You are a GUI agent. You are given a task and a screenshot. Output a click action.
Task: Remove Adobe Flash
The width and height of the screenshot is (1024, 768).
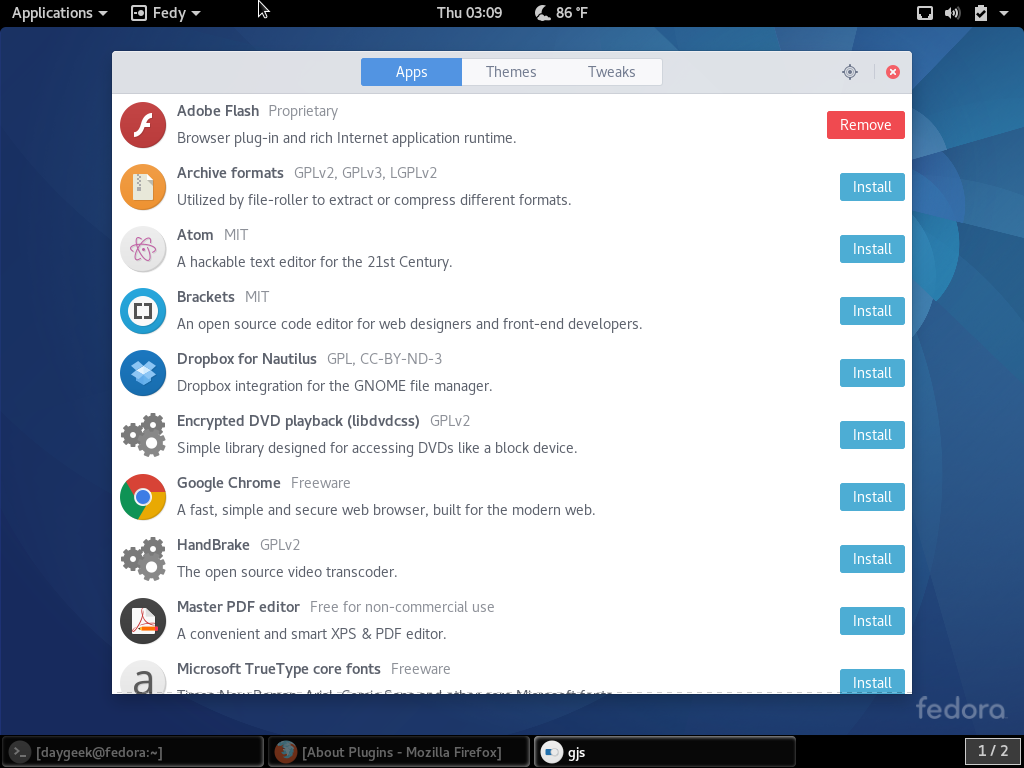(865, 125)
